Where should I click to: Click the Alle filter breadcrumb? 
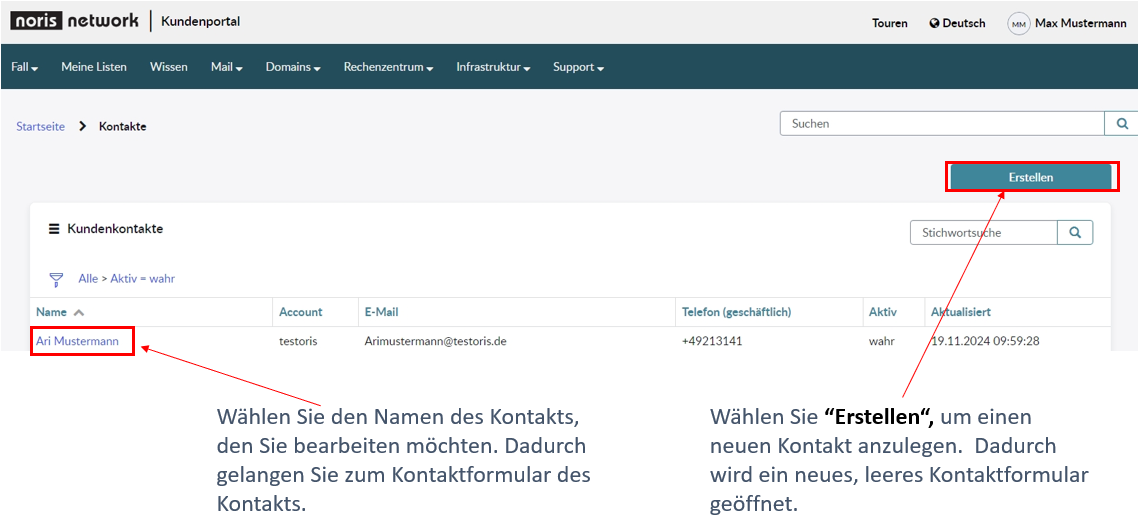point(88,279)
